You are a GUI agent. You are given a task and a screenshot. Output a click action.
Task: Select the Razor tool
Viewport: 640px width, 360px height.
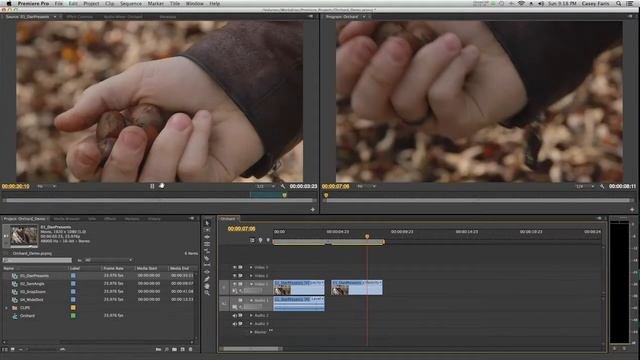(x=207, y=258)
